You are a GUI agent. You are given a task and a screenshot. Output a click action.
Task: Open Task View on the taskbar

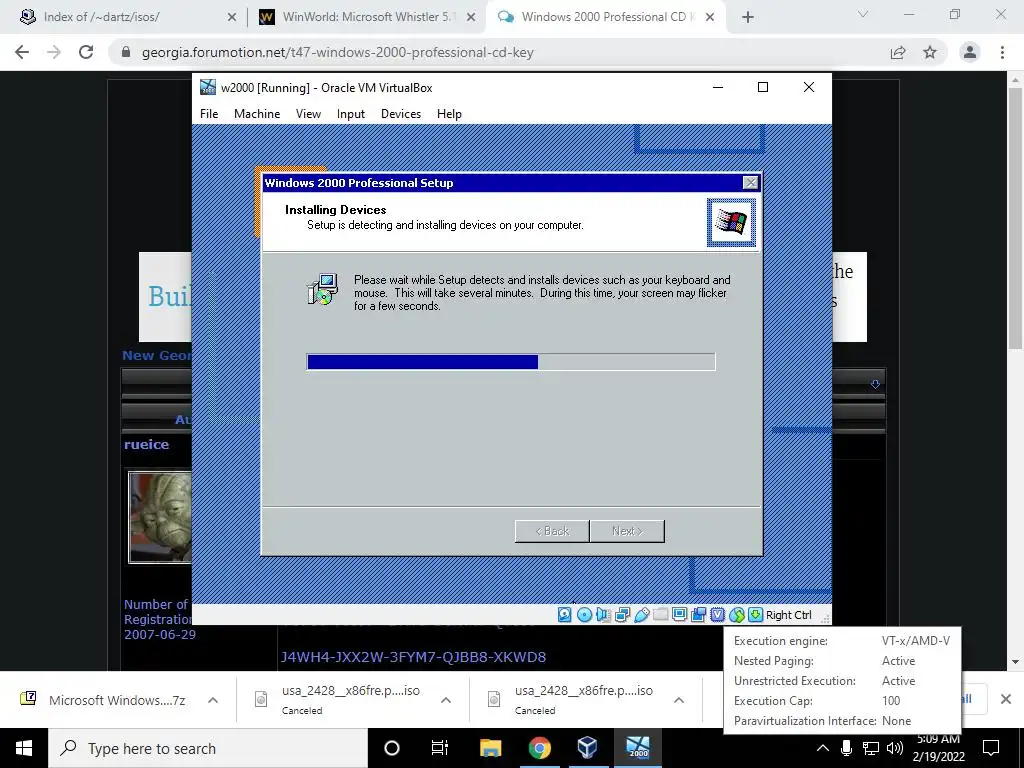tap(440, 748)
